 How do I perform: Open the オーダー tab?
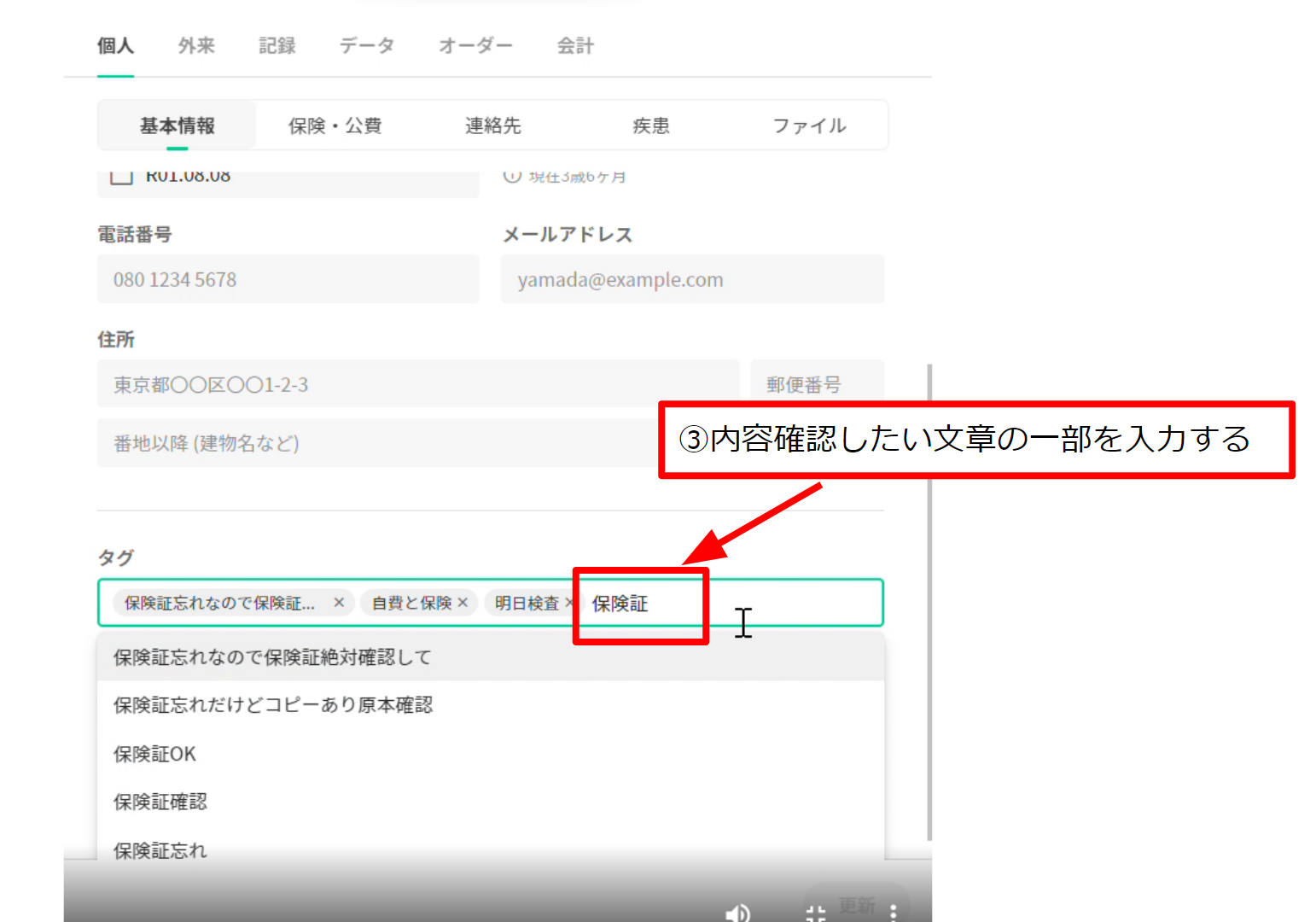pos(475,46)
